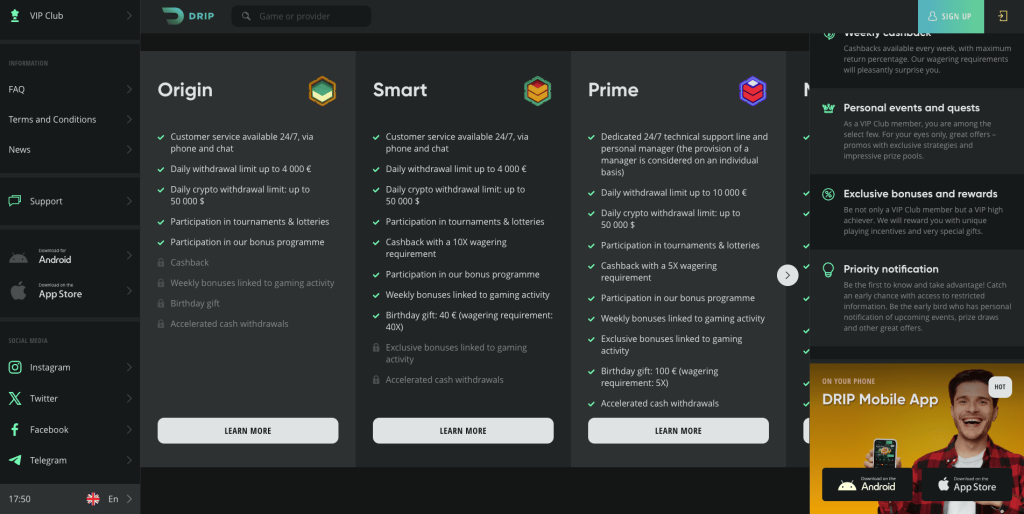The width and height of the screenshot is (1024, 514).
Task: Click the login door icon
Action: 1003,16
